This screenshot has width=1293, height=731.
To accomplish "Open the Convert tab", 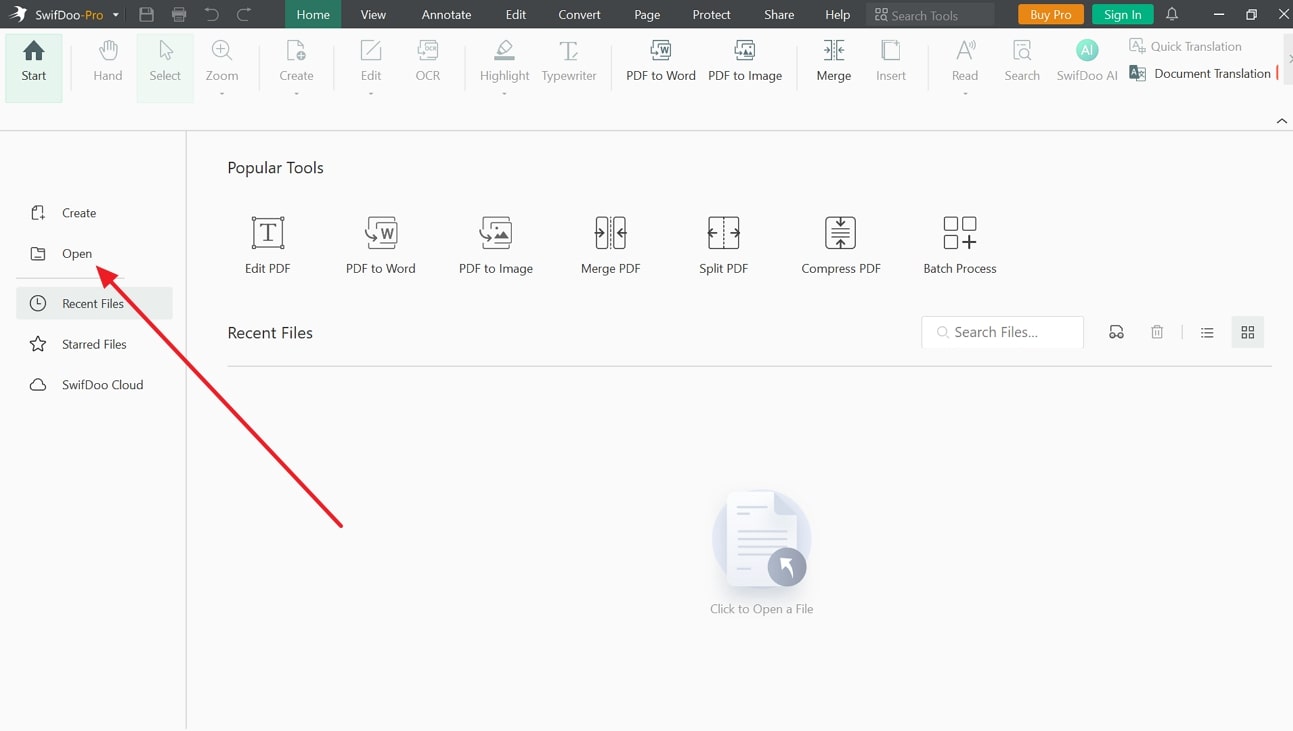I will click(x=580, y=15).
